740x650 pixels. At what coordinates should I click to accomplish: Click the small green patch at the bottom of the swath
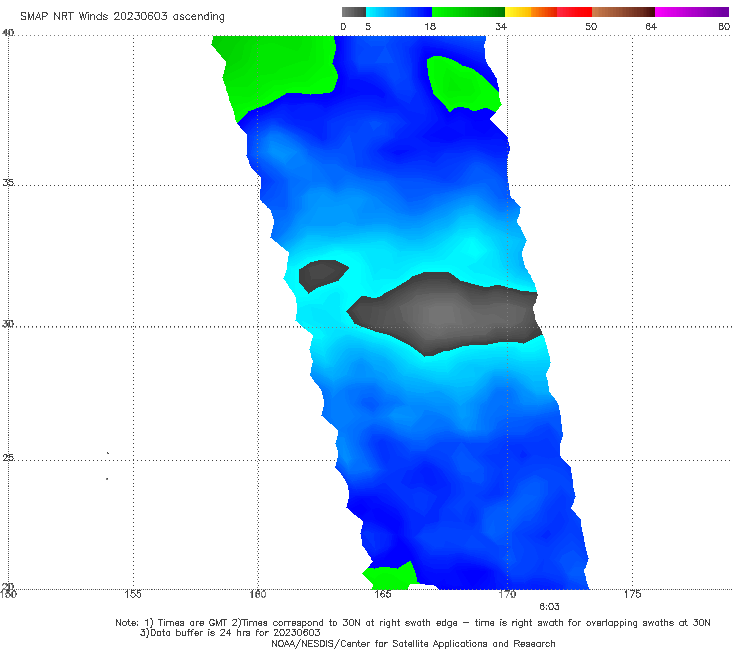tap(390, 577)
